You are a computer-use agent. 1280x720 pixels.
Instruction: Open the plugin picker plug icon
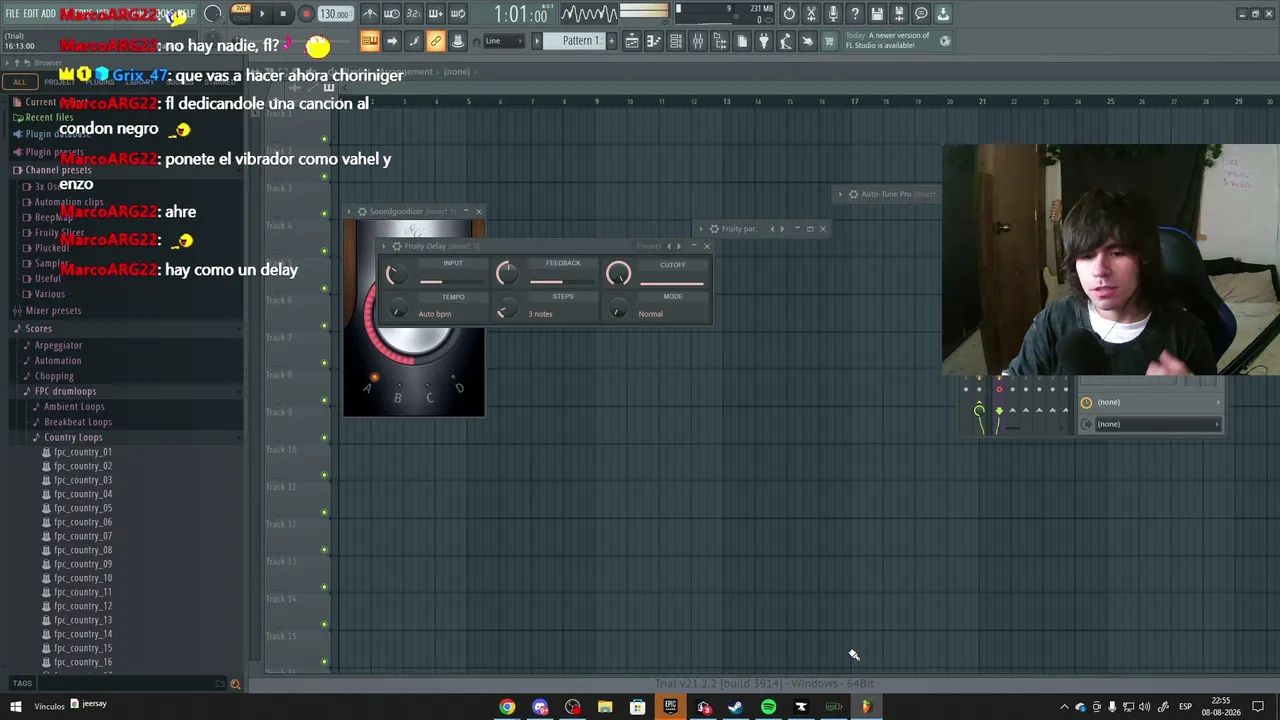[x=764, y=41]
